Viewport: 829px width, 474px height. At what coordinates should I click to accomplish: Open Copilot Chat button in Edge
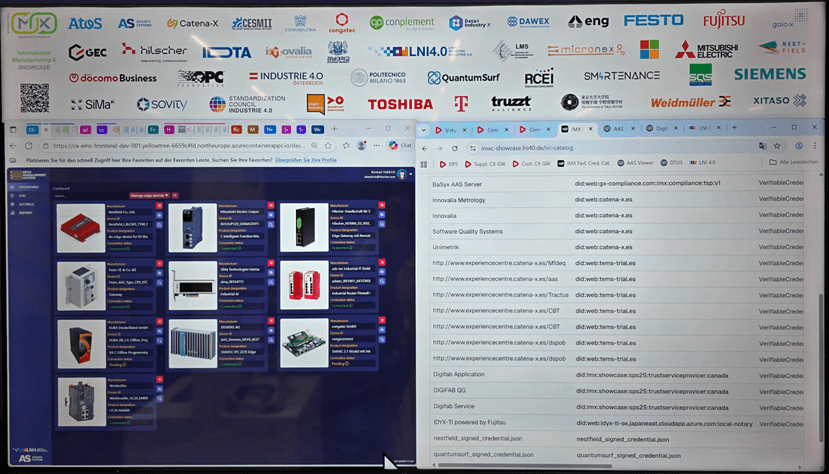tap(400, 145)
